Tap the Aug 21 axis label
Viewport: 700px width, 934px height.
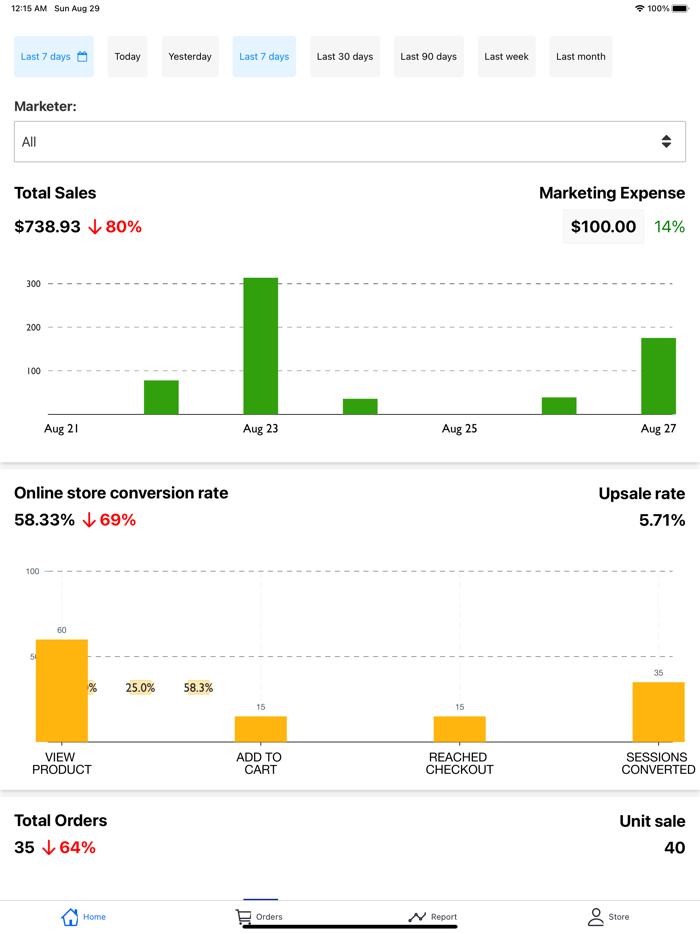point(61,428)
